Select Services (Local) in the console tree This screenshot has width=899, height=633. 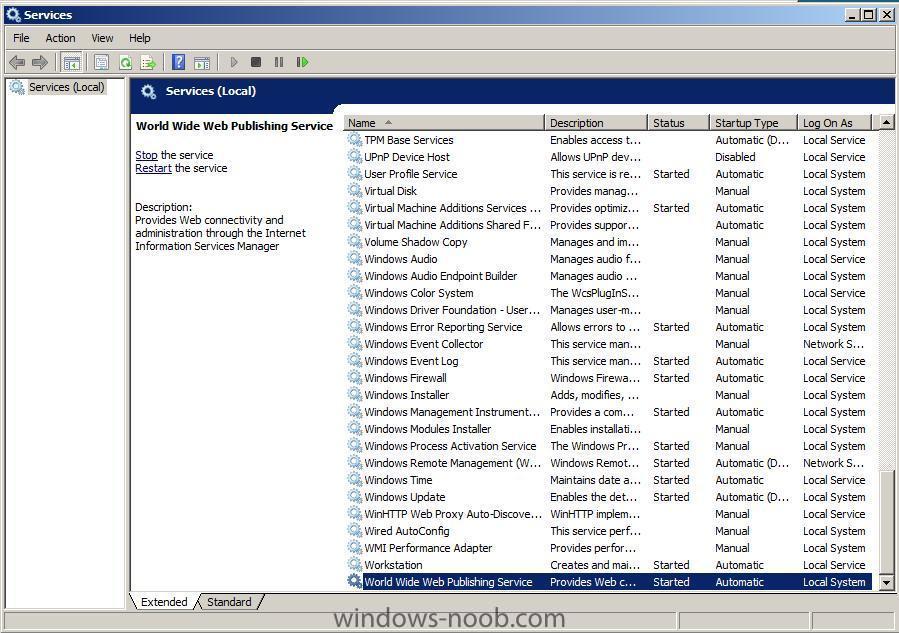click(x=67, y=87)
